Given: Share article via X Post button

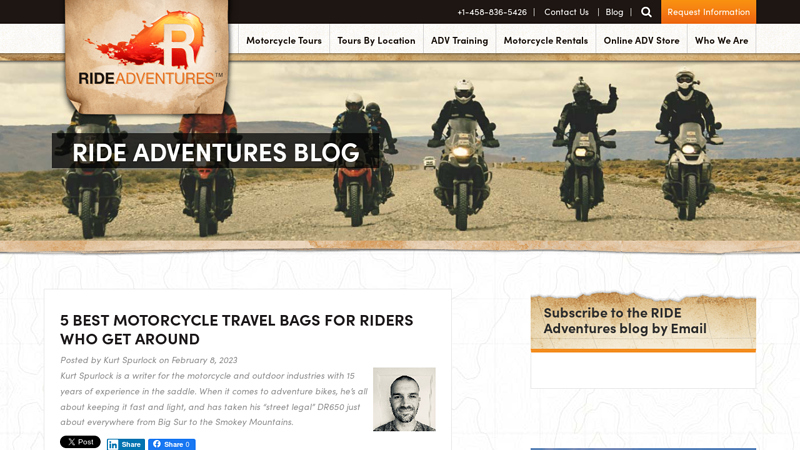Looking at the screenshot, I should click(x=80, y=442).
